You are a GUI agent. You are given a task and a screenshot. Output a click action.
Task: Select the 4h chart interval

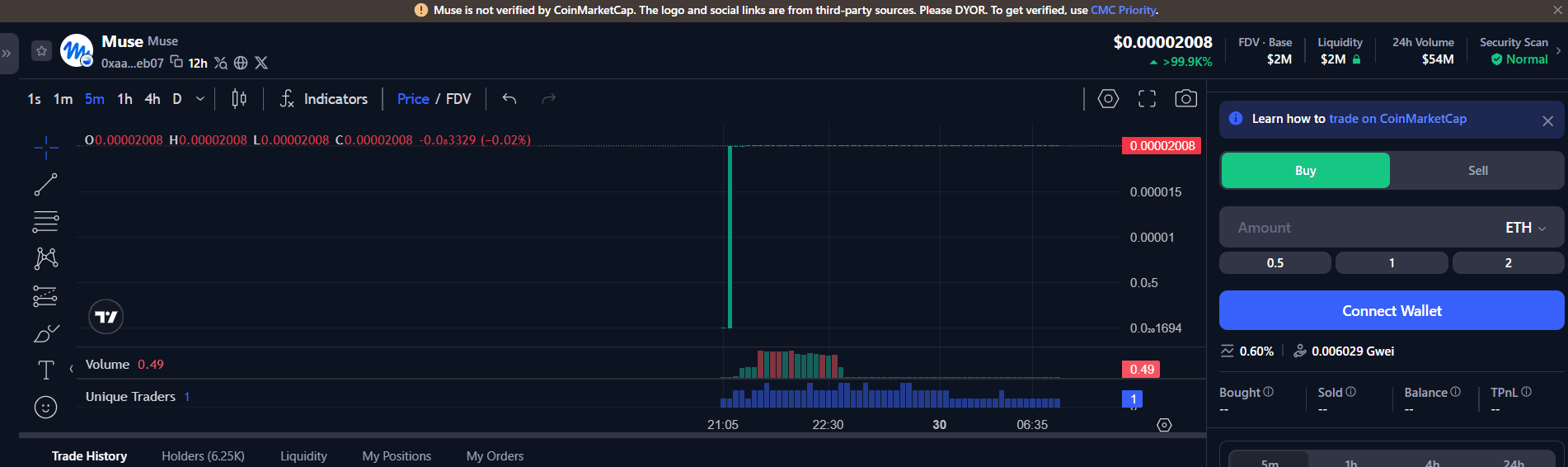coord(153,99)
